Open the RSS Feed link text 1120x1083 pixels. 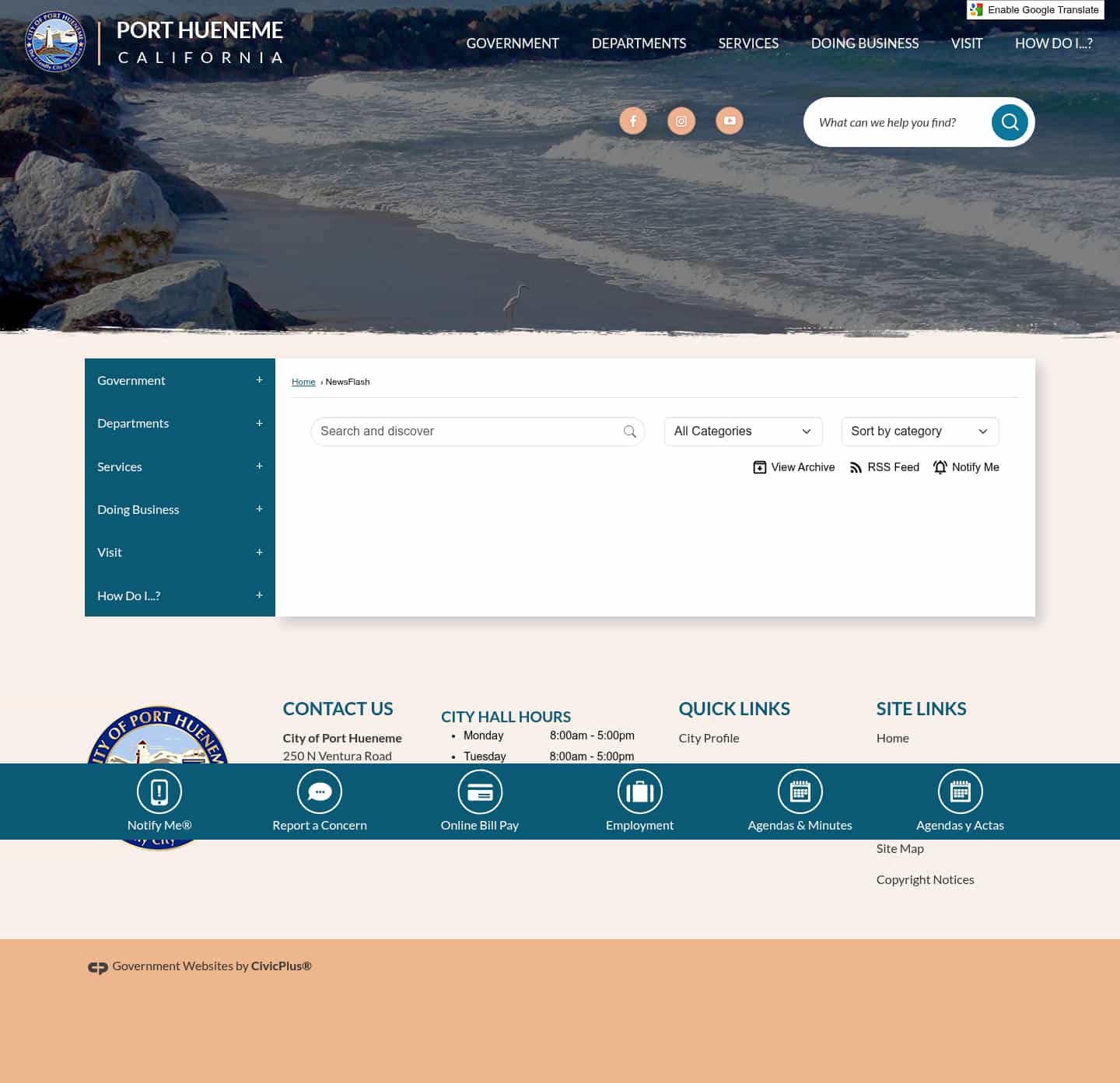pos(893,467)
